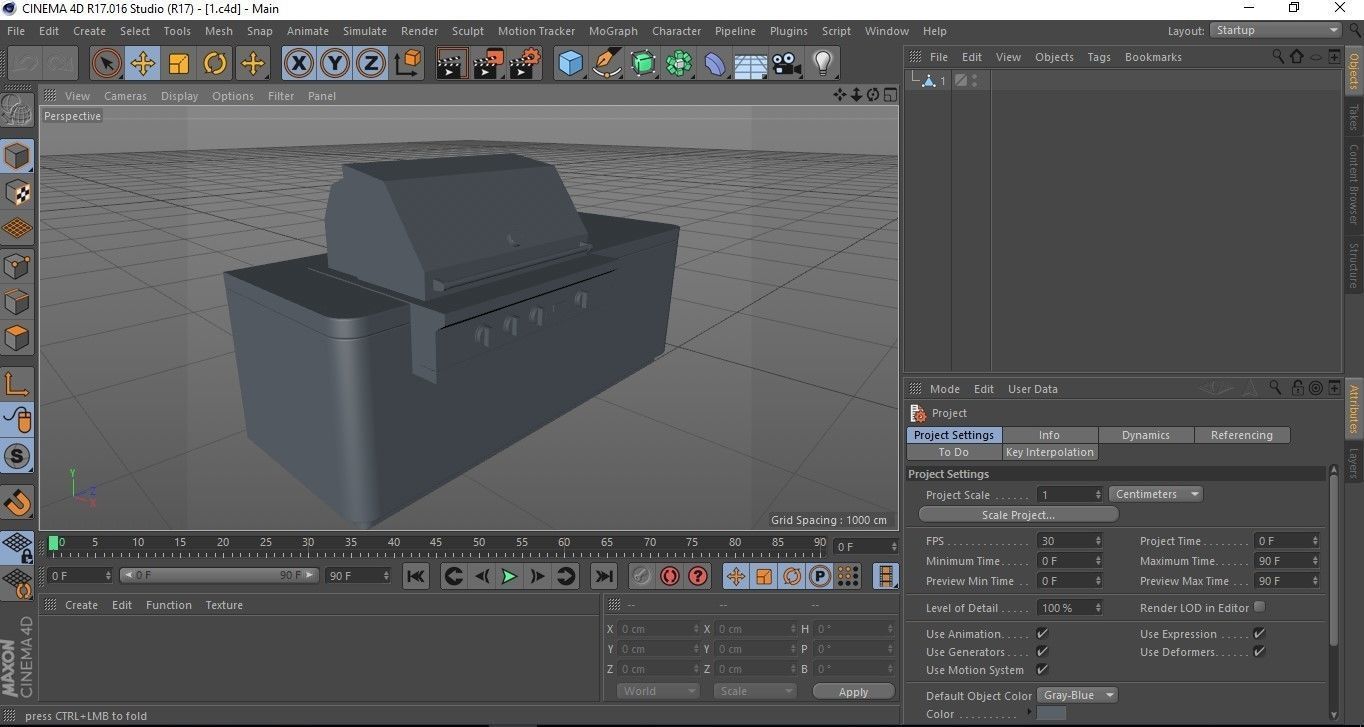1364x727 pixels.
Task: Activate the Rotate tool
Action: point(215,64)
